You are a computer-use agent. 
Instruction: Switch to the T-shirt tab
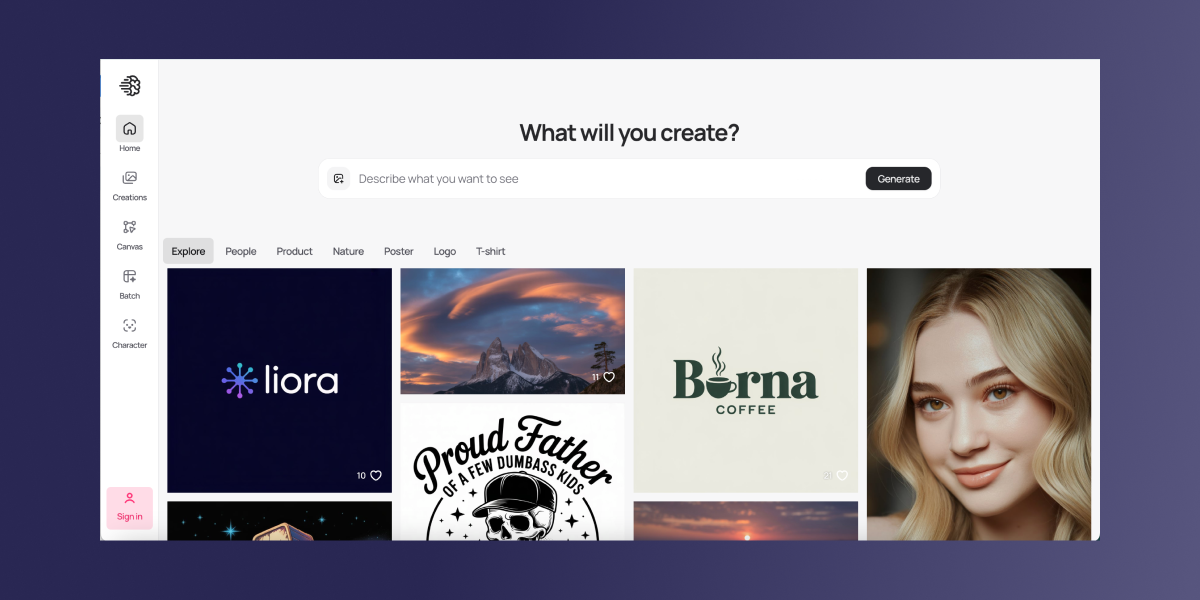pyautogui.click(x=491, y=251)
